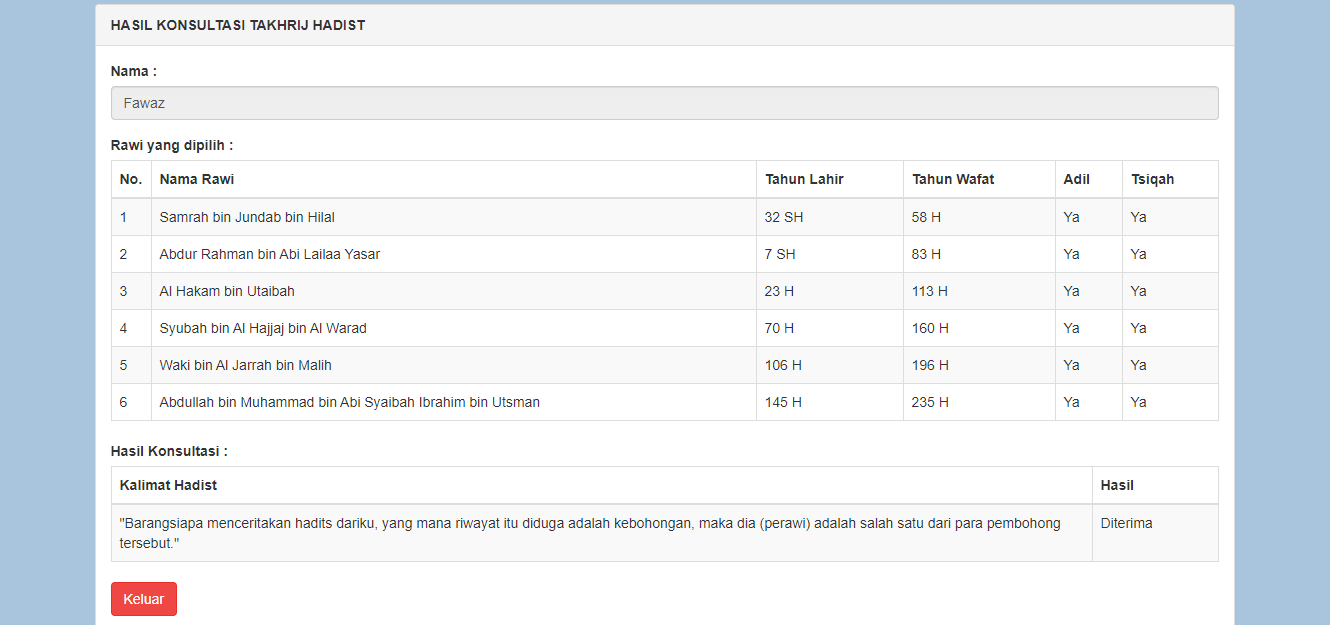Click the red Keluar button
Image resolution: width=1330 pixels, height=625 pixels.
[143, 599]
